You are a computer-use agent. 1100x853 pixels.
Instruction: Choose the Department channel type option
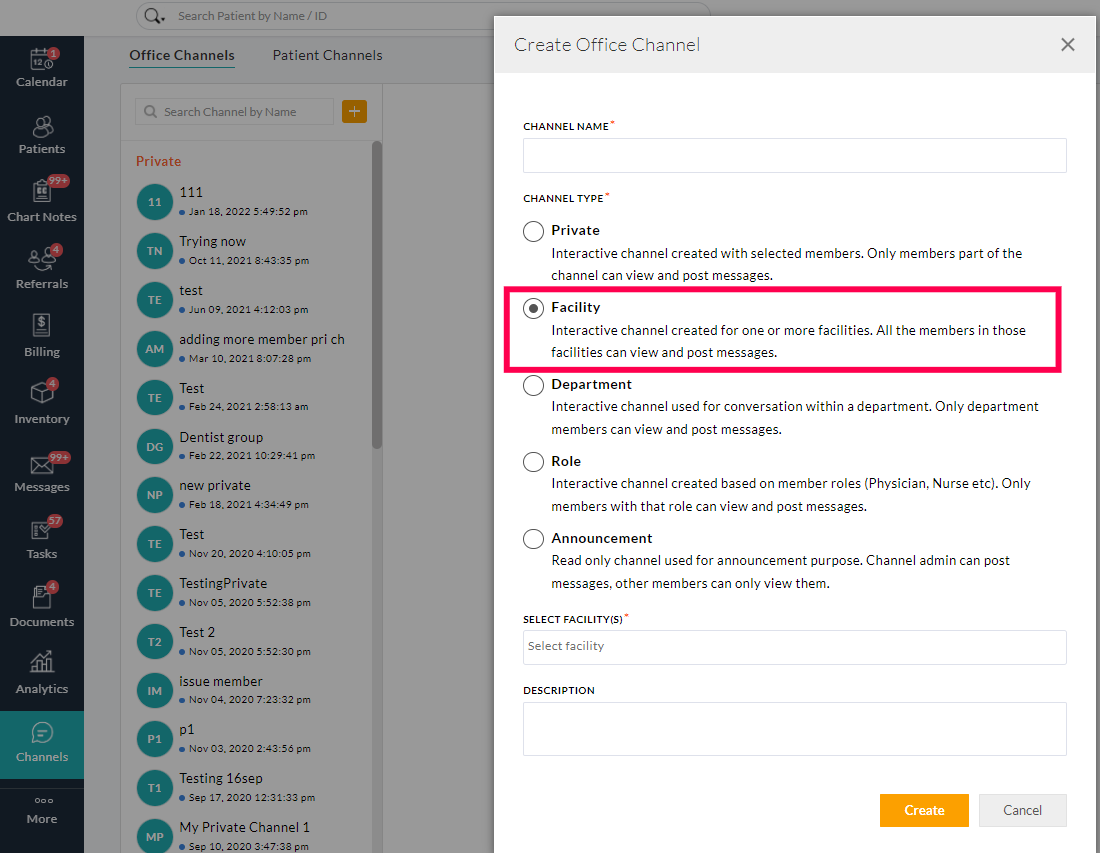tap(534, 385)
